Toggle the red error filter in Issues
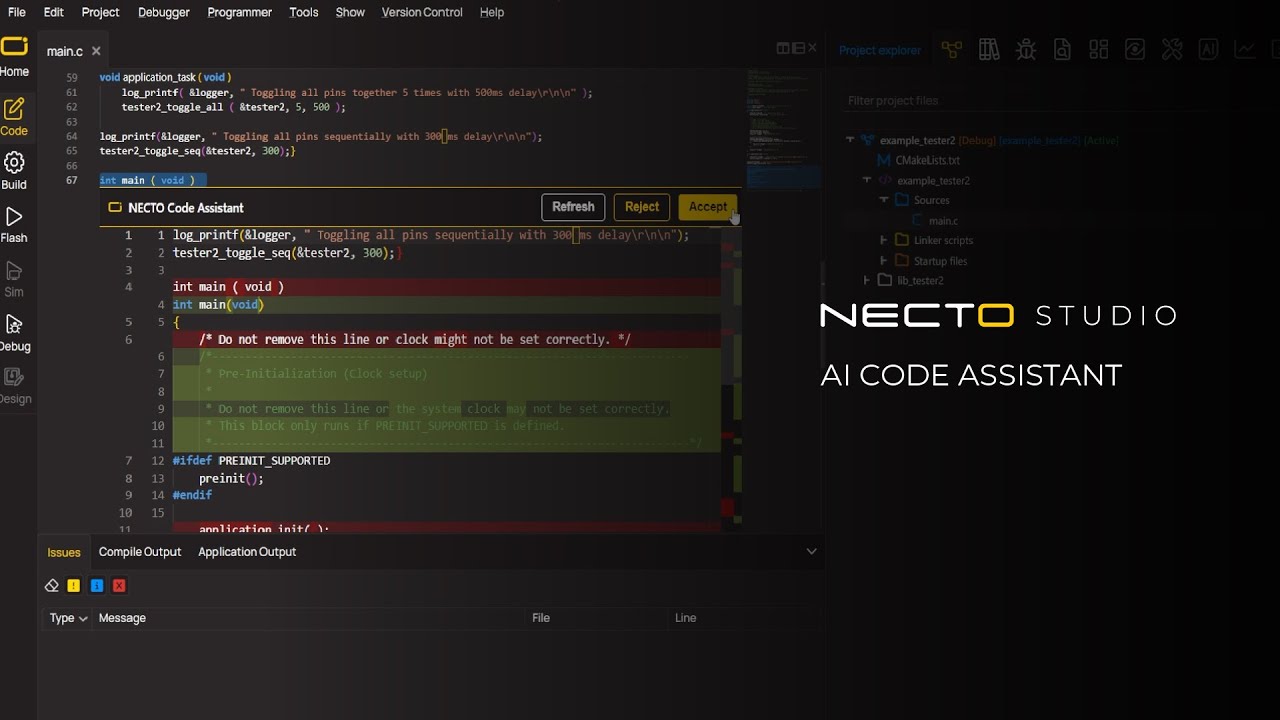Image resolution: width=1280 pixels, height=720 pixels. (119, 586)
